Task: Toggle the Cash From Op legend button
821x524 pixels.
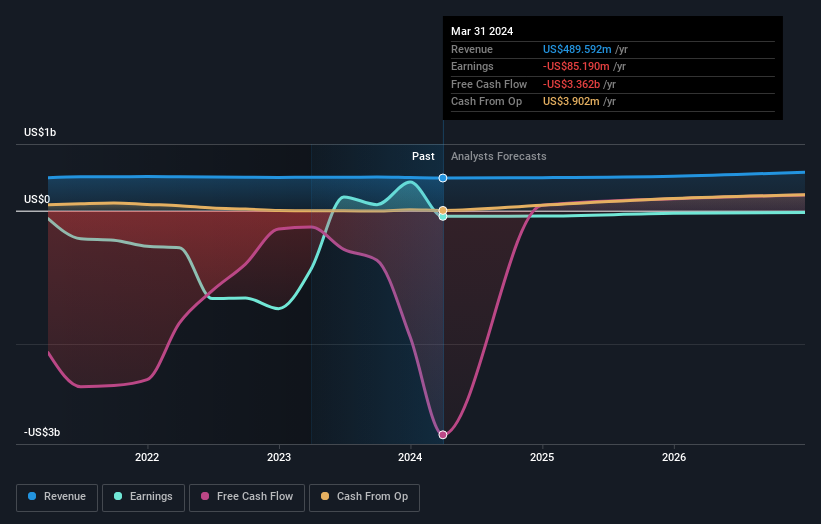Action: [x=364, y=497]
